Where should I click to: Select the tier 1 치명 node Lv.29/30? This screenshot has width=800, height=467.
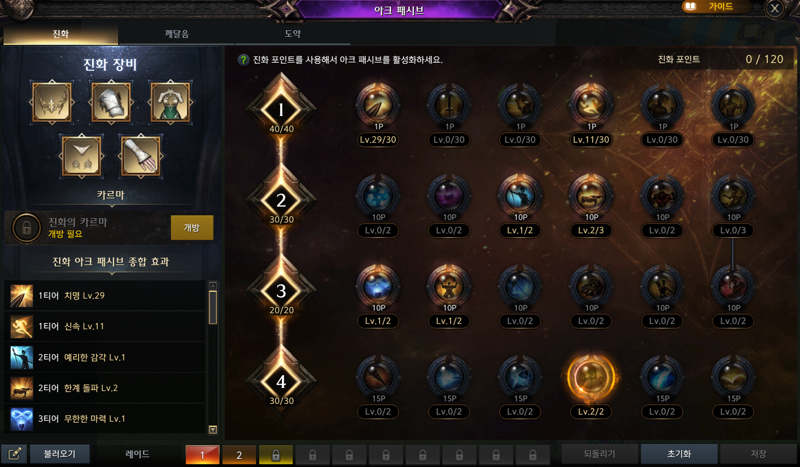coord(378,105)
